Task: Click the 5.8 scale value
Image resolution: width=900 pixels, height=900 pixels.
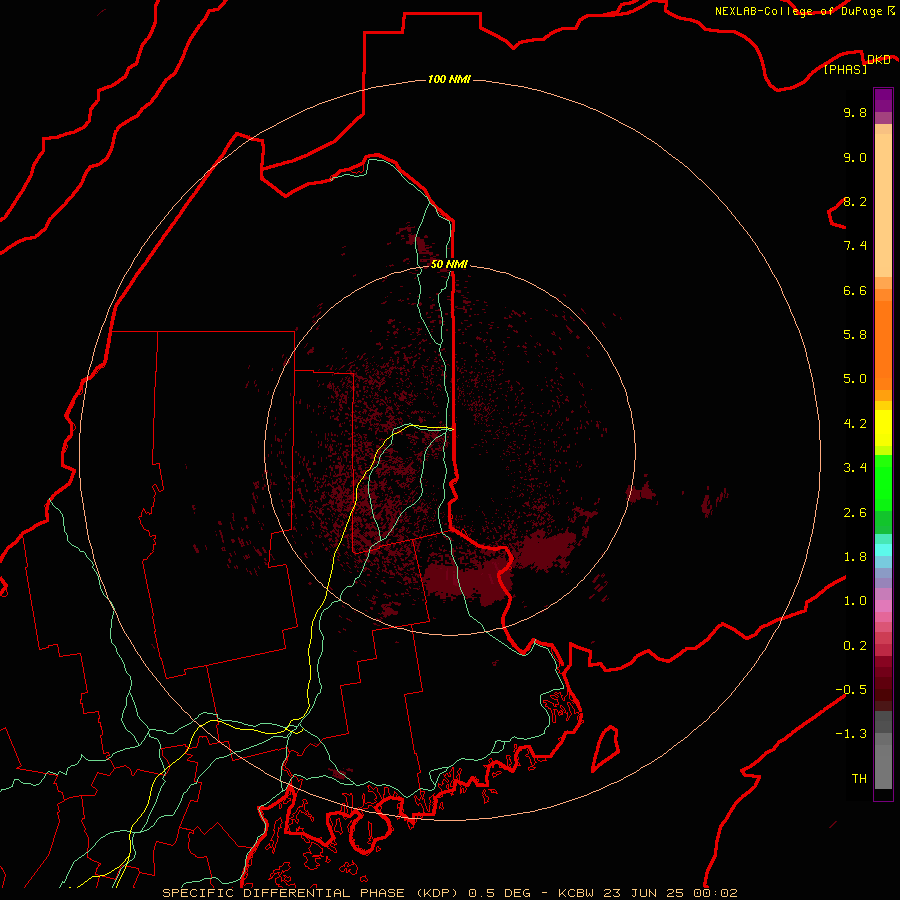Action: 855,334
